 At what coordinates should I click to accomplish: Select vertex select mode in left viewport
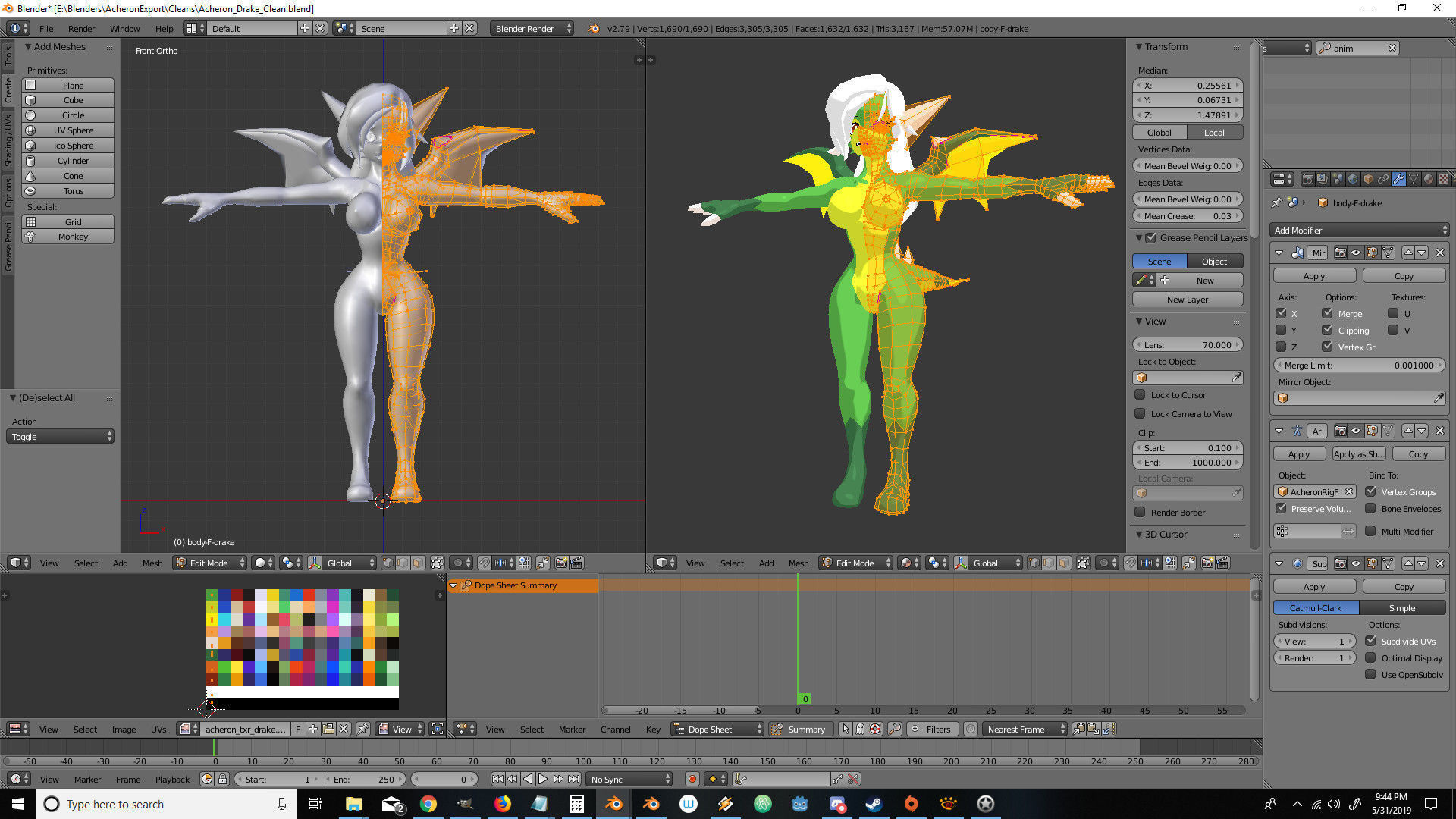388,563
